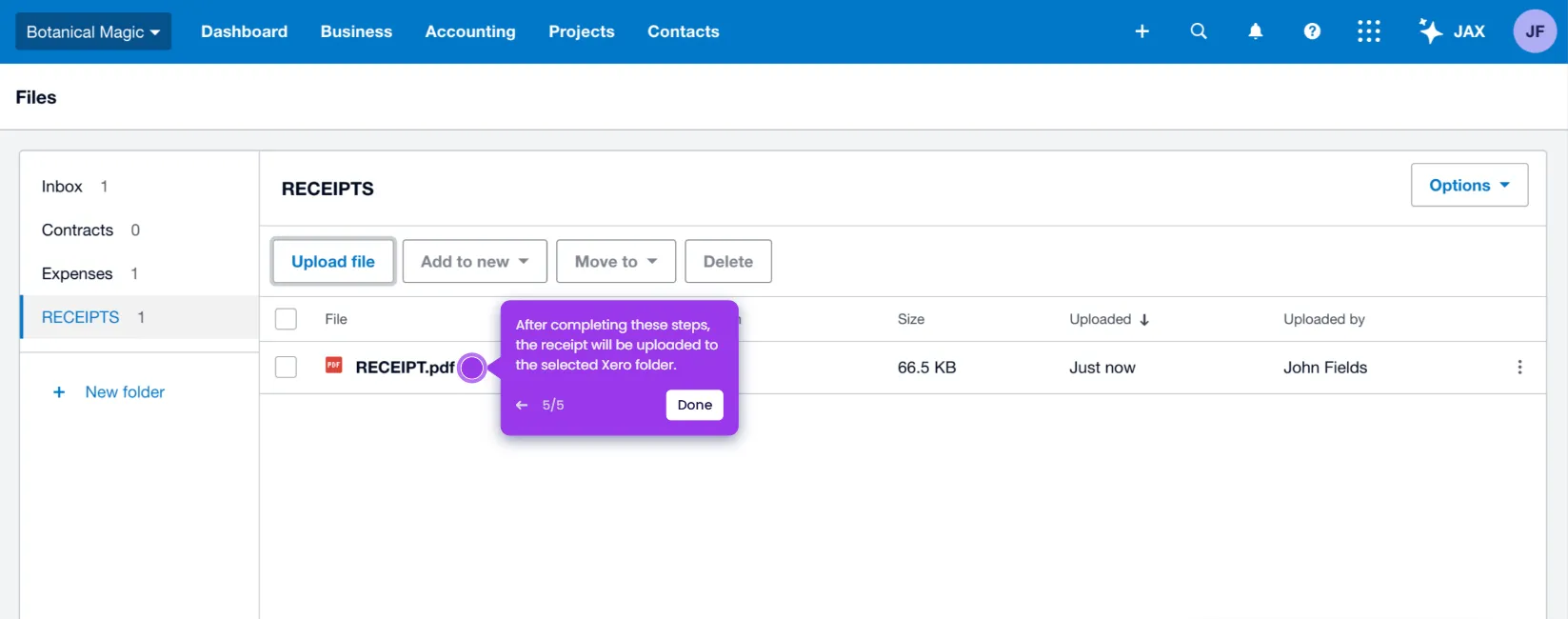The height and width of the screenshot is (619, 1568).
Task: Click the 66.5 KB size cell
Action: [926, 368]
